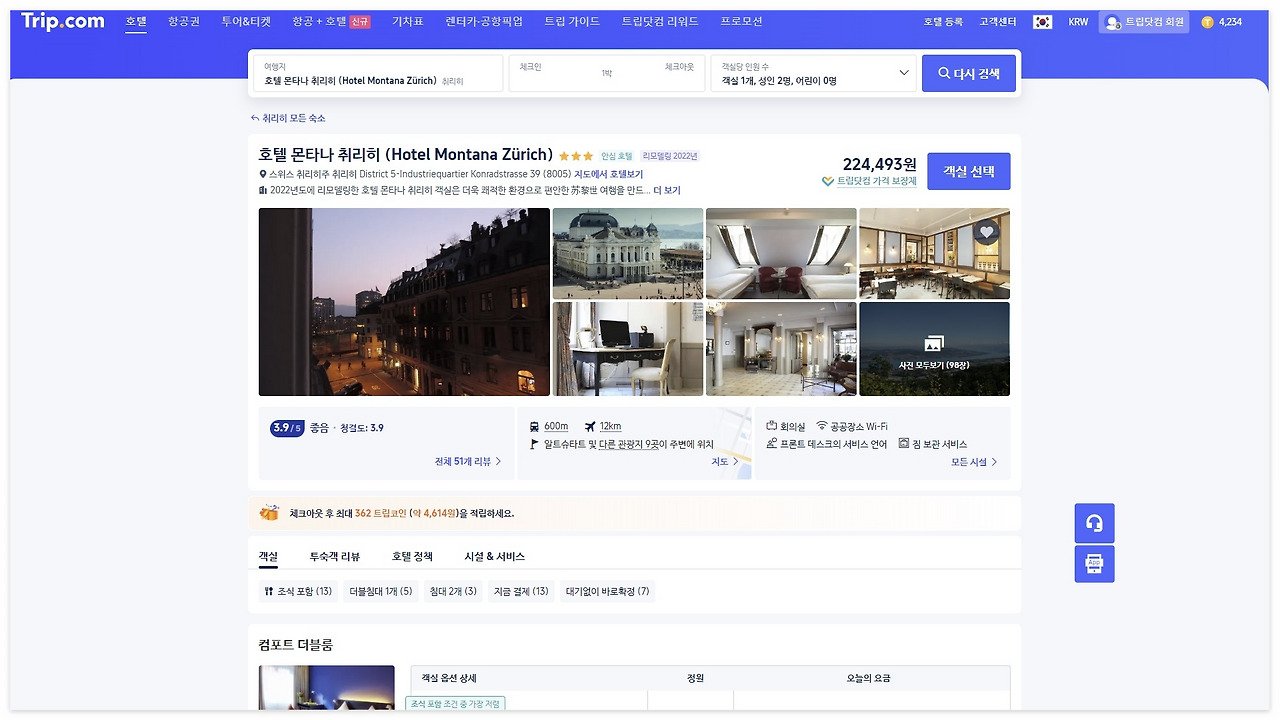1280x720 pixels.
Task: Open the App download floating icon
Action: [x=1094, y=564]
